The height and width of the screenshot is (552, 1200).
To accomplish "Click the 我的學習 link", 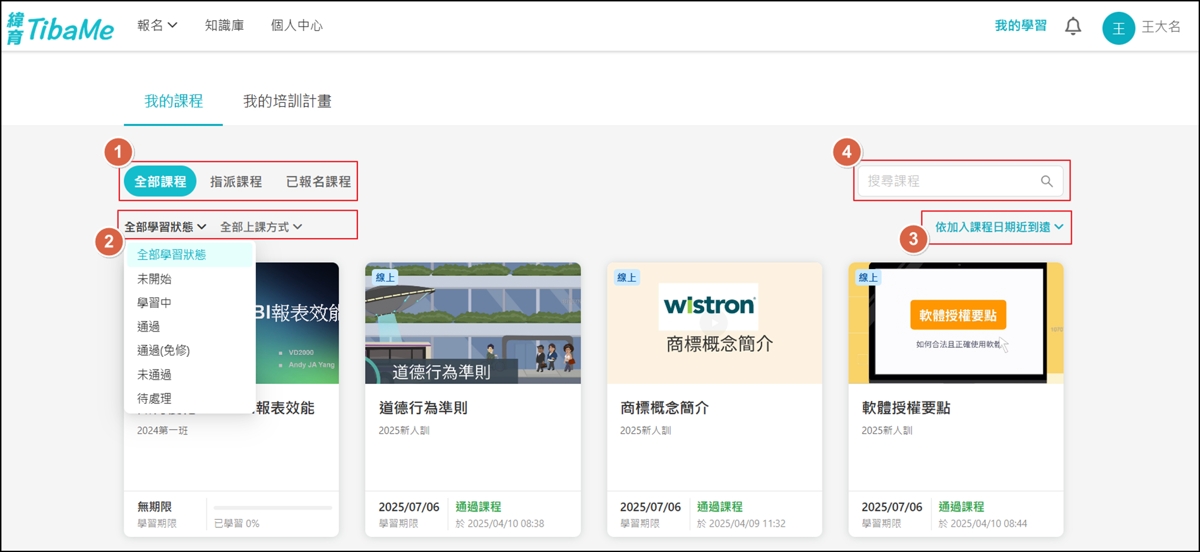I will pos(1020,26).
